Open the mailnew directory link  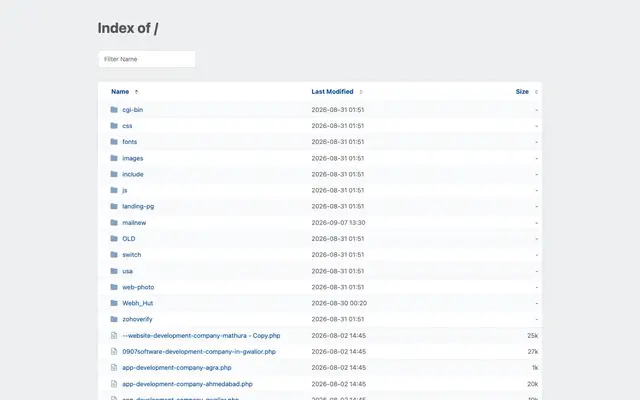click(x=134, y=222)
